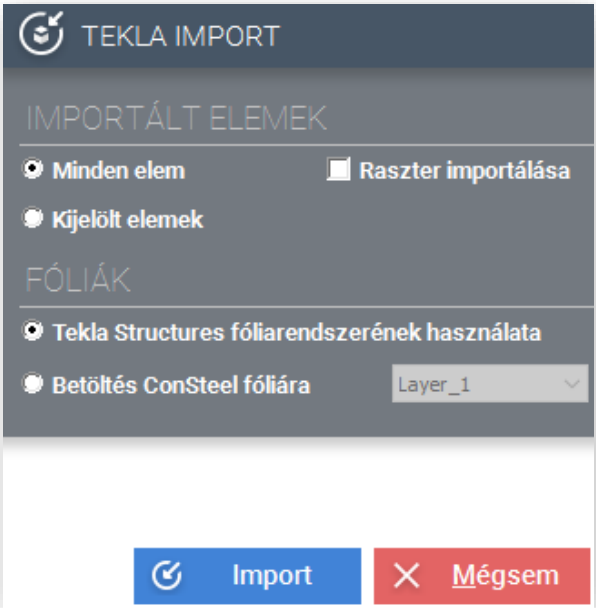596x608 pixels.
Task: Click the circular checkmark icon on Import button
Action: 167,575
